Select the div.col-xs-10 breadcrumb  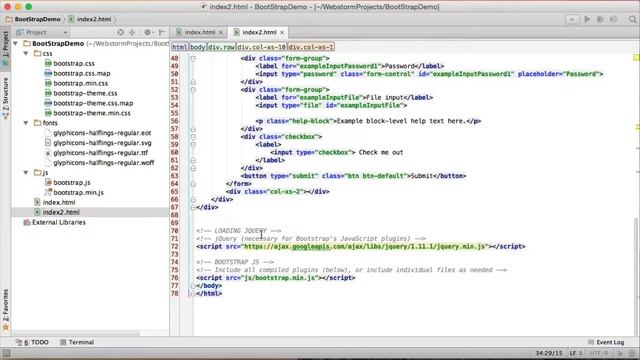point(261,47)
